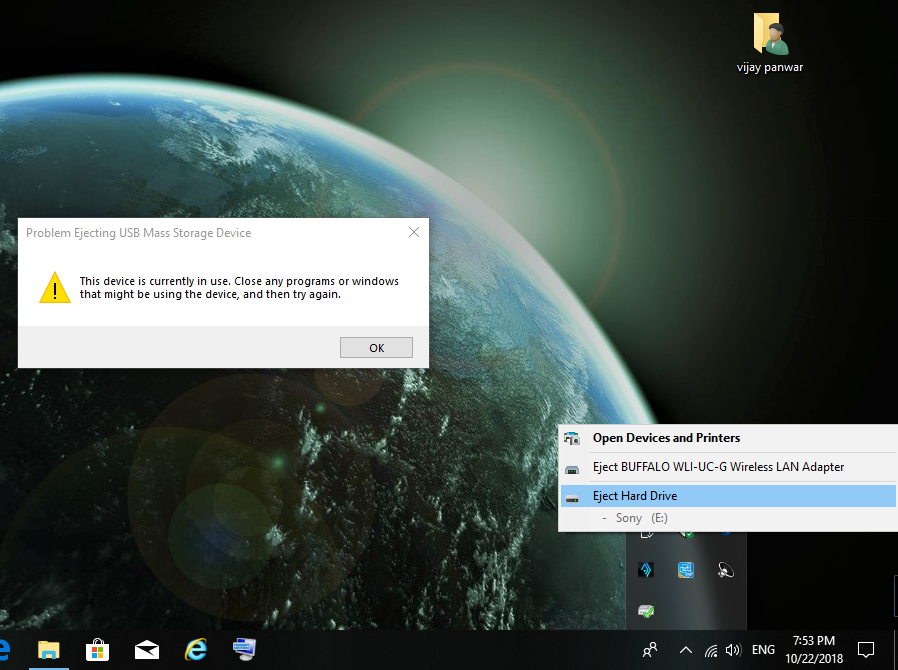This screenshot has width=898, height=670.
Task: Click the satellite dish tray icon
Action: tap(724, 570)
